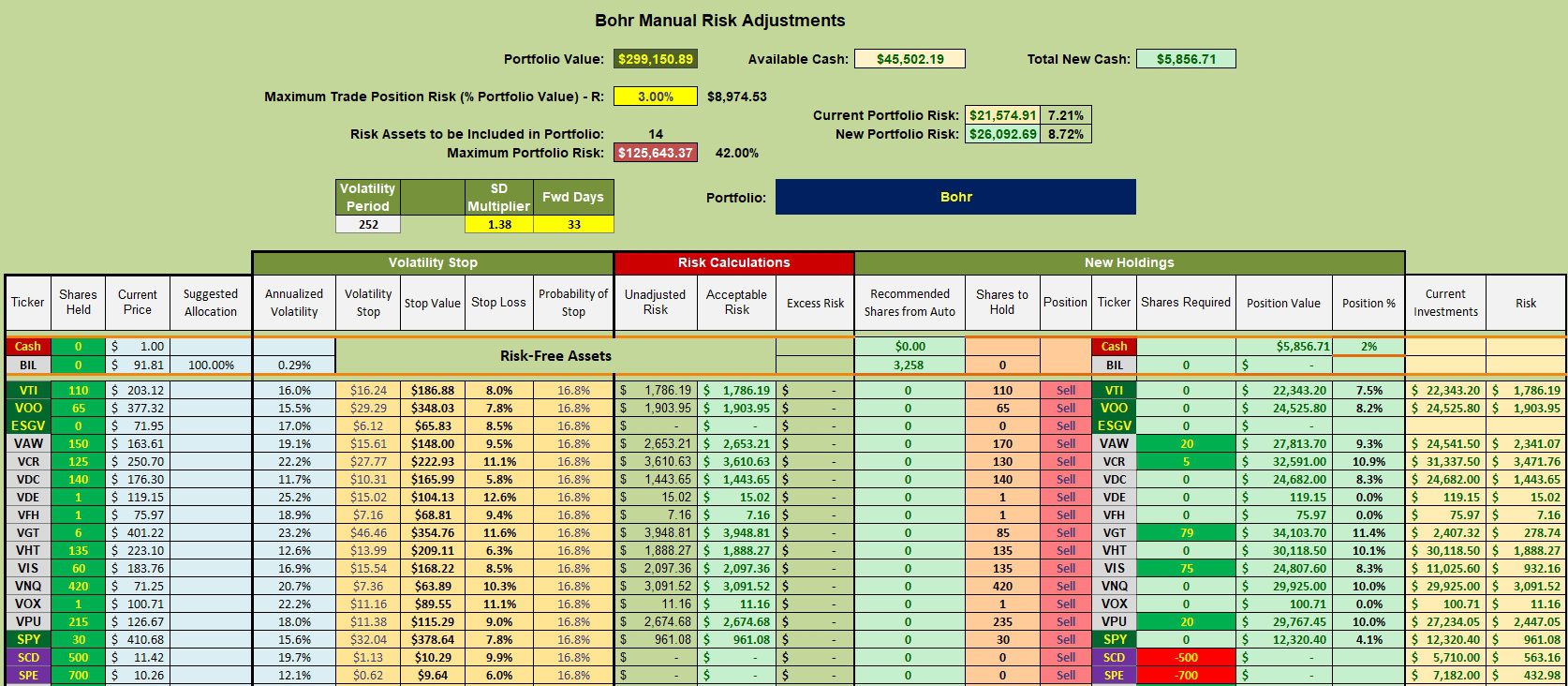1568x686 pixels.
Task: Select the Annualized Volatility column header
Action: [x=294, y=303]
